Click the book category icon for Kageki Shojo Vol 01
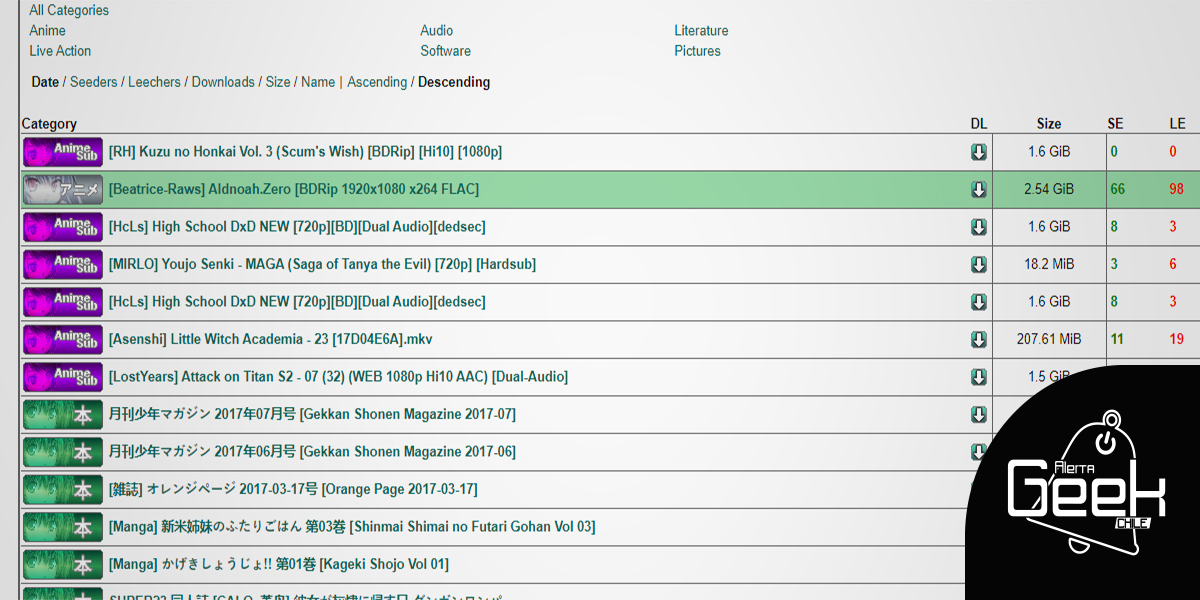The image size is (1200, 600). 63,564
